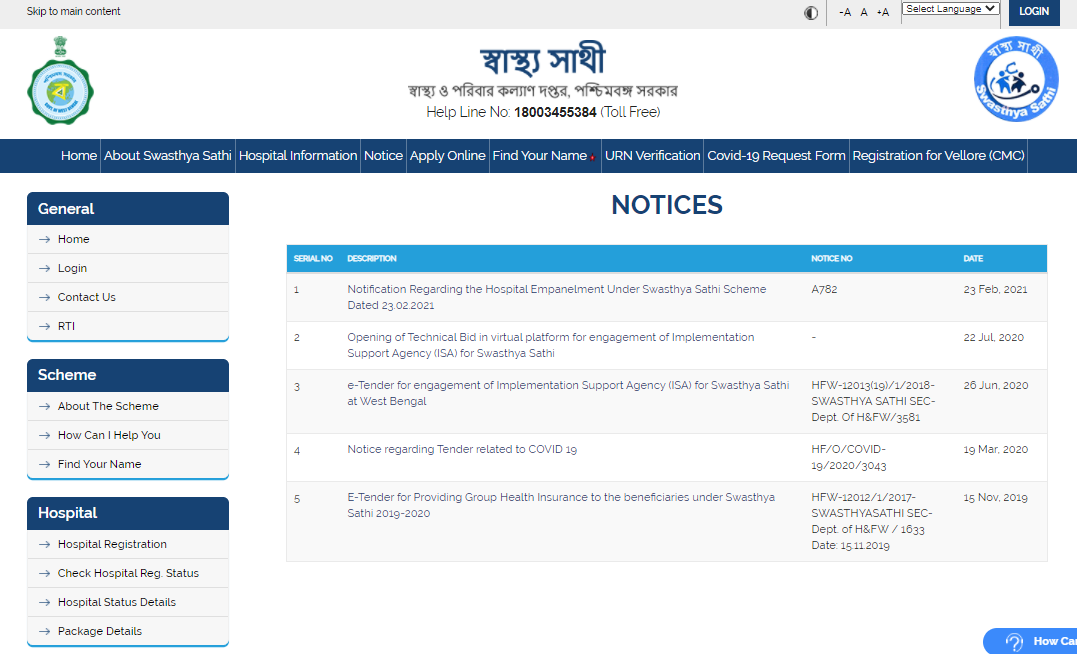
Task: Click the Scheme sidebar panel header
Action: coord(128,375)
